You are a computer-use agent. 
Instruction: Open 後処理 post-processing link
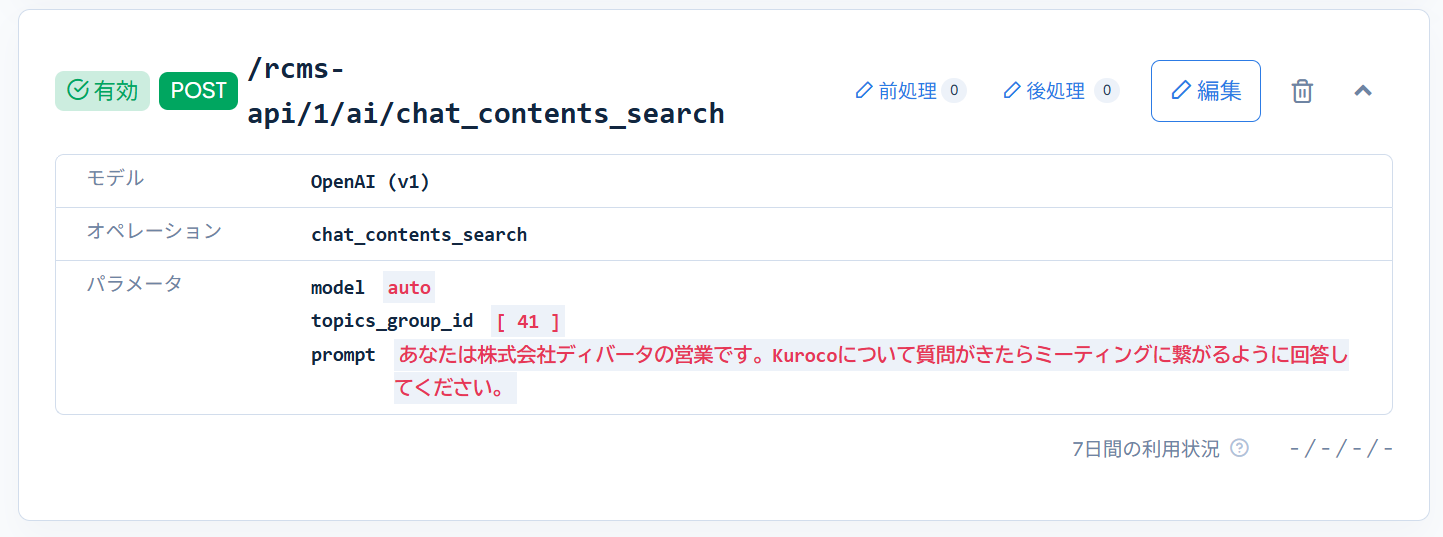1055,91
